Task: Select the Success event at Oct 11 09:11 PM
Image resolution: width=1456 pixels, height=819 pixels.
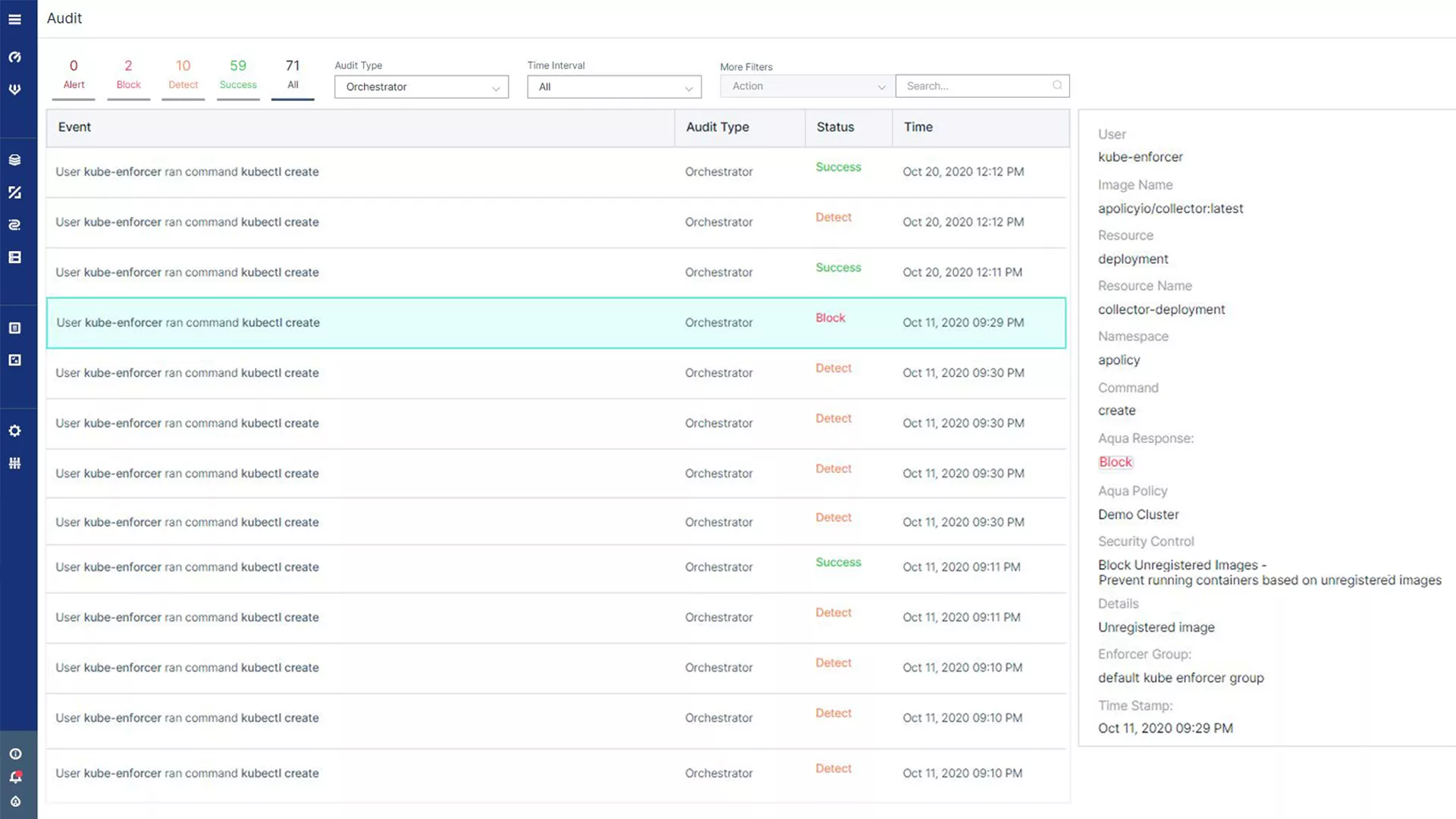Action: click(x=557, y=567)
